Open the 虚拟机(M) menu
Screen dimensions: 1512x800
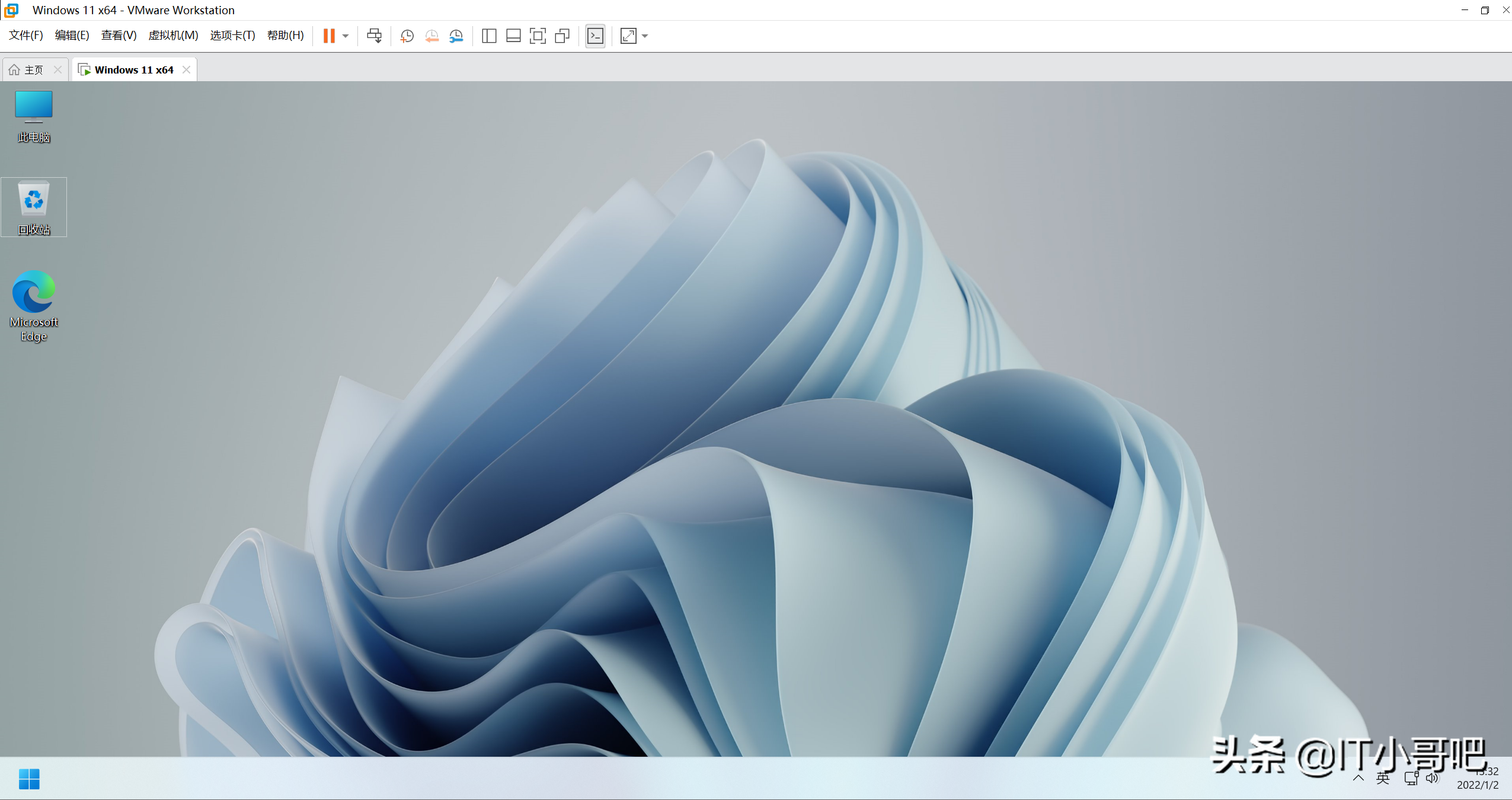coord(173,36)
